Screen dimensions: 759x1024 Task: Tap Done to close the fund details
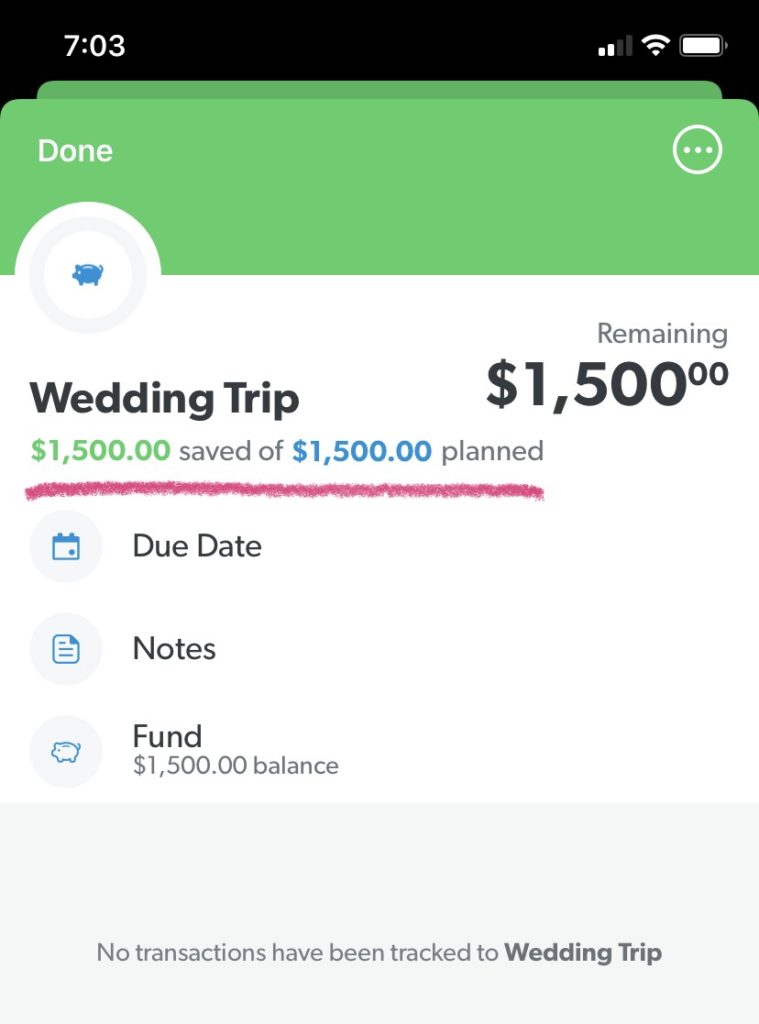[x=75, y=151]
